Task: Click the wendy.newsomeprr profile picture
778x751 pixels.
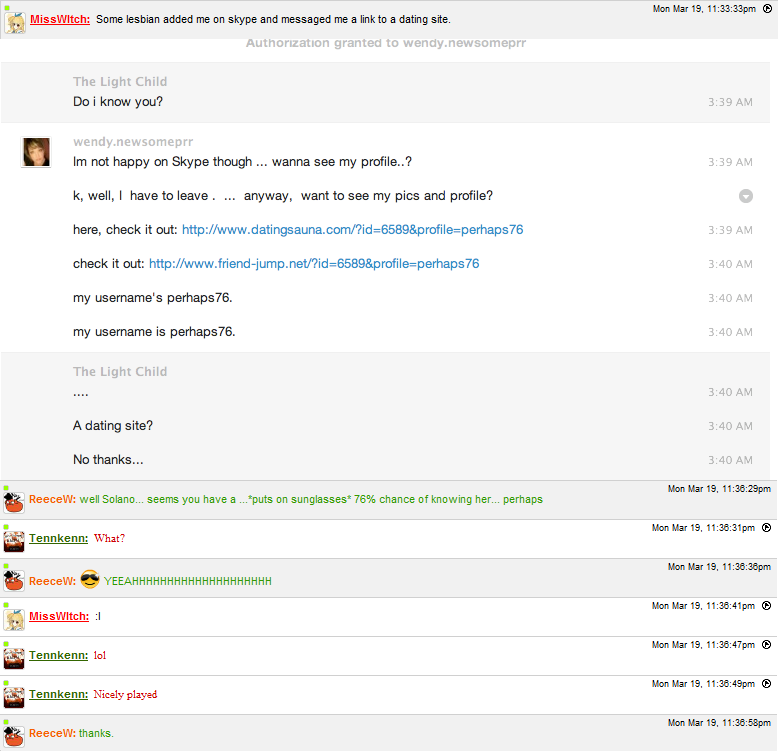Action: (x=36, y=152)
